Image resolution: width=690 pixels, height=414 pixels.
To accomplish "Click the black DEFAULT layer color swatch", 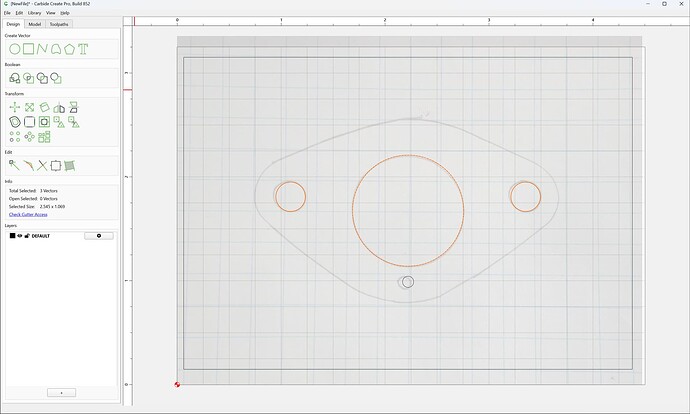I will click(12, 236).
